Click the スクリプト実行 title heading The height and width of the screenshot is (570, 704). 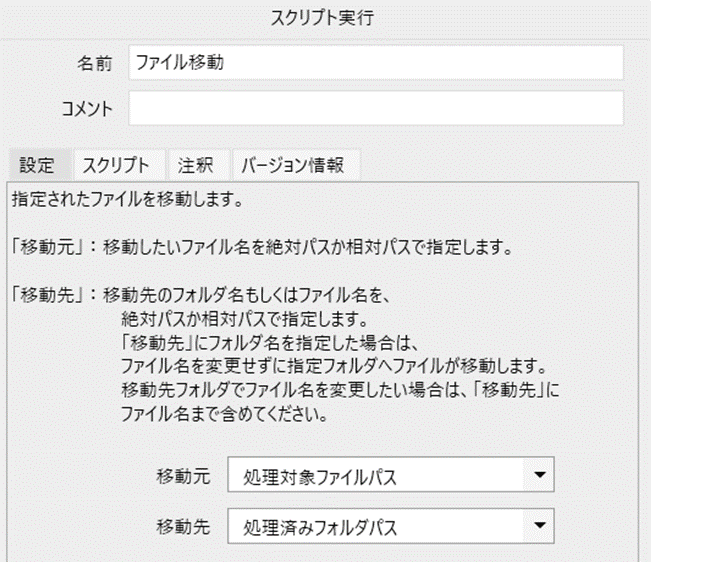point(322,18)
